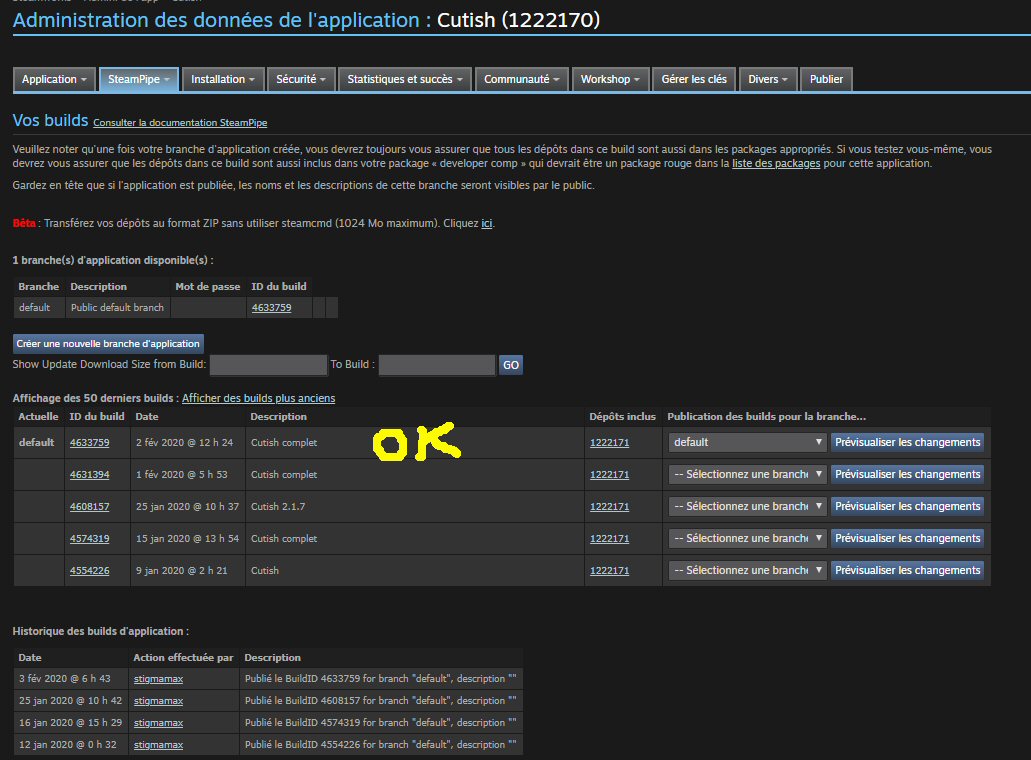This screenshot has height=760, width=1031.
Task: Click Prévisualiser les changements for build 4633759
Action: (907, 442)
